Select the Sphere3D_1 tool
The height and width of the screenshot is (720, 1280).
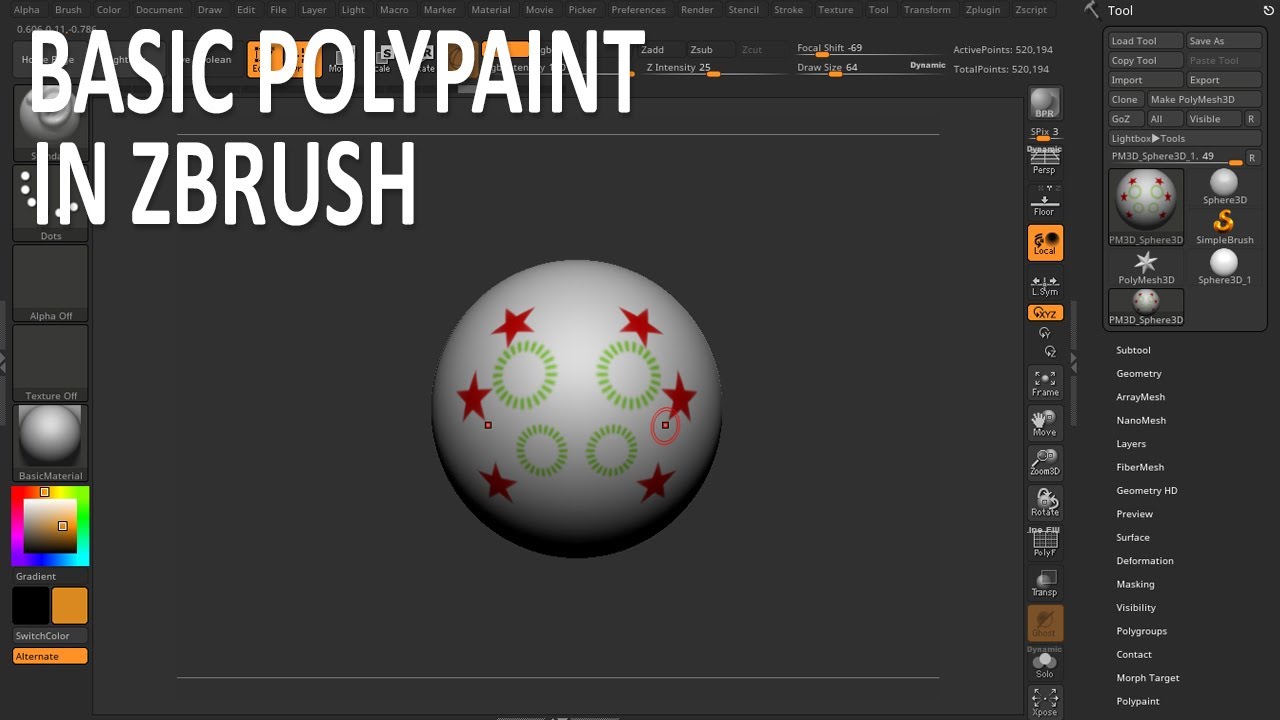(1224, 267)
